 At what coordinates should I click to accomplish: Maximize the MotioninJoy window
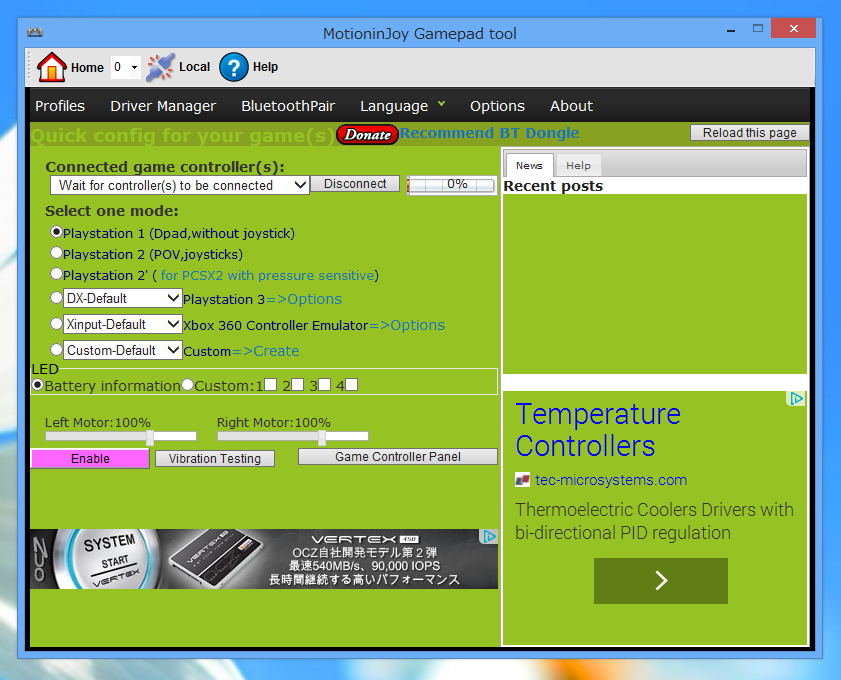[757, 28]
